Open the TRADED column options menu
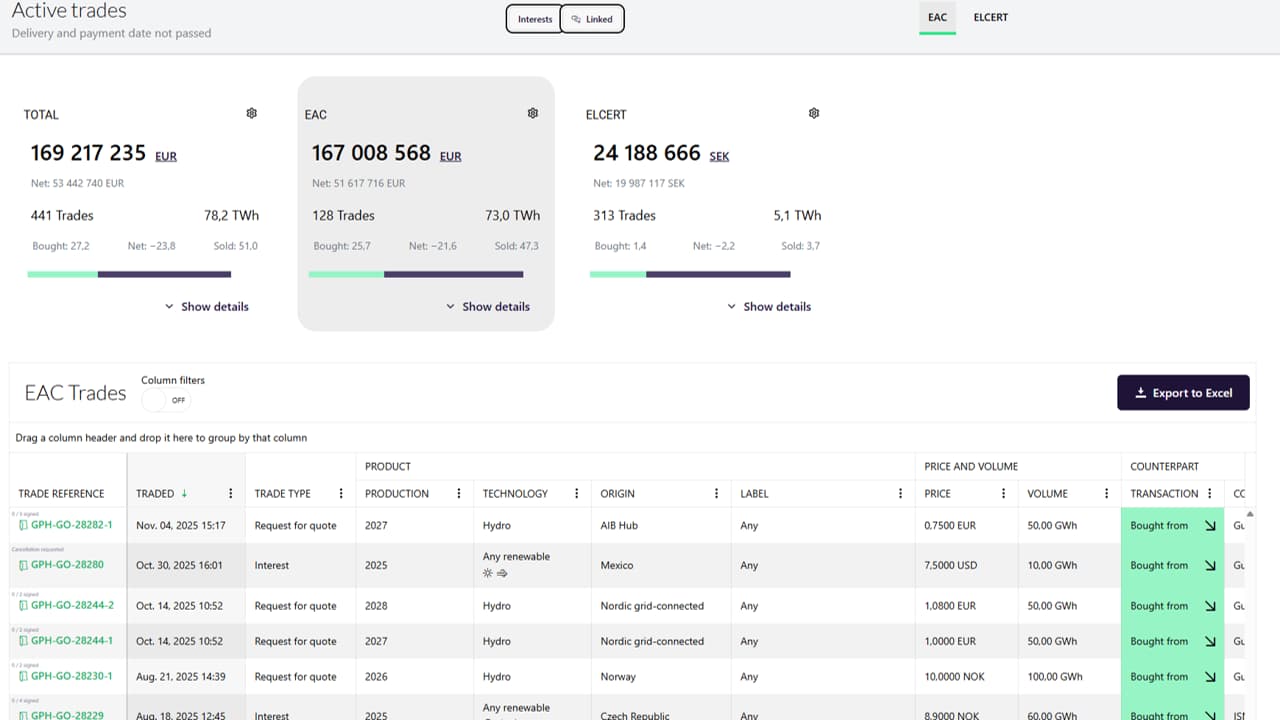The image size is (1280, 720). 231,494
